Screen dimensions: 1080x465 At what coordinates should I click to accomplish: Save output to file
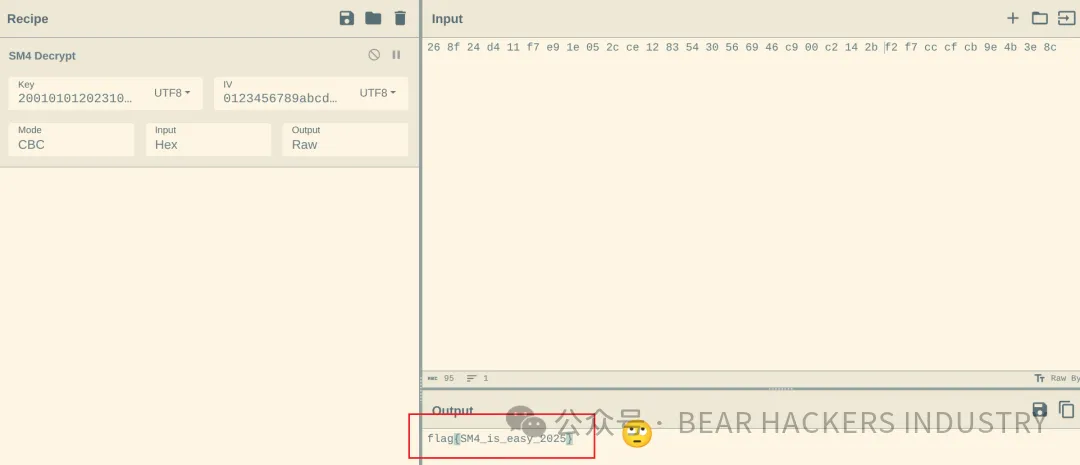(1039, 409)
